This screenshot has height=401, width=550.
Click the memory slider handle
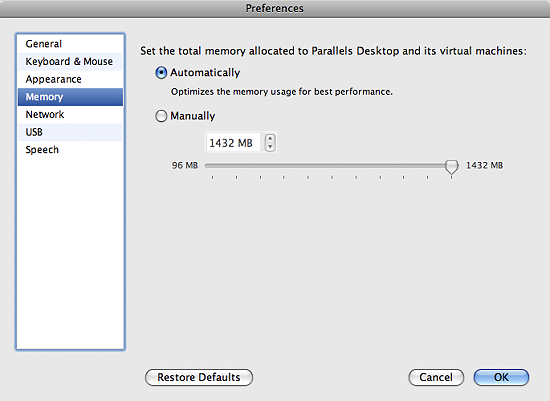[x=451, y=167]
